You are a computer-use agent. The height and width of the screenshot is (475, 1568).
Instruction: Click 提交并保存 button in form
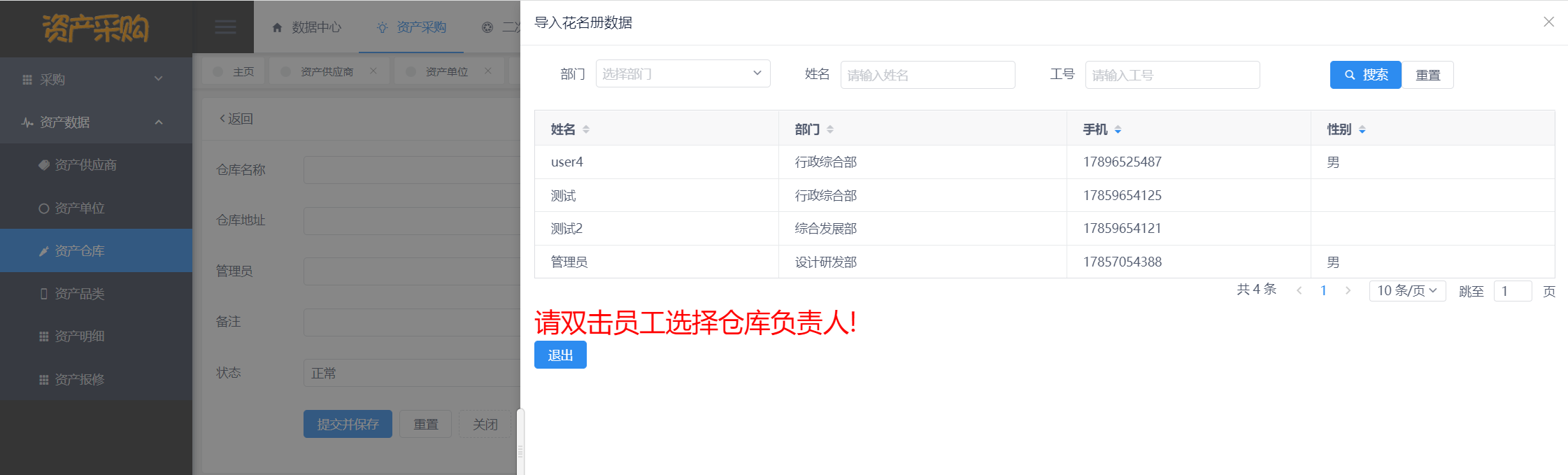point(348,424)
